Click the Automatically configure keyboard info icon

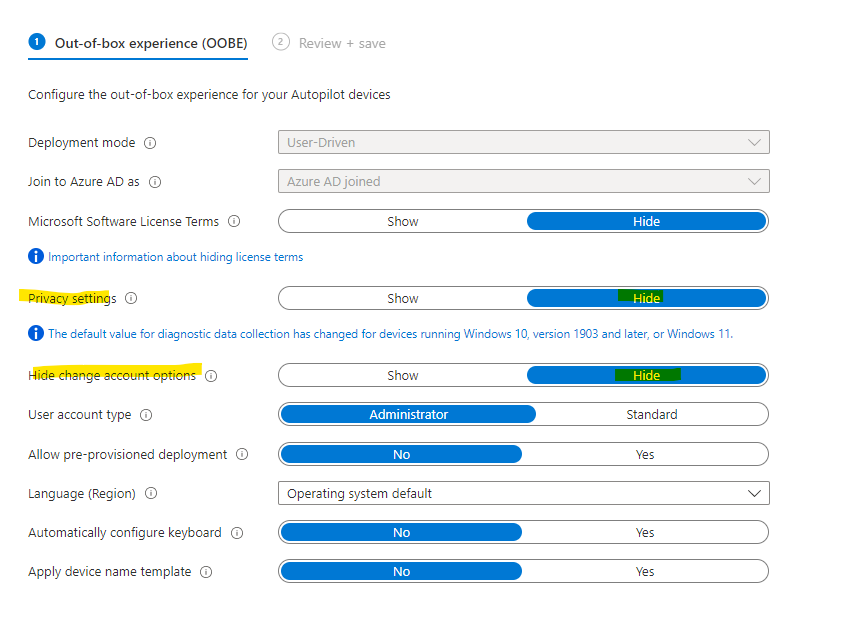pyautogui.click(x=236, y=532)
